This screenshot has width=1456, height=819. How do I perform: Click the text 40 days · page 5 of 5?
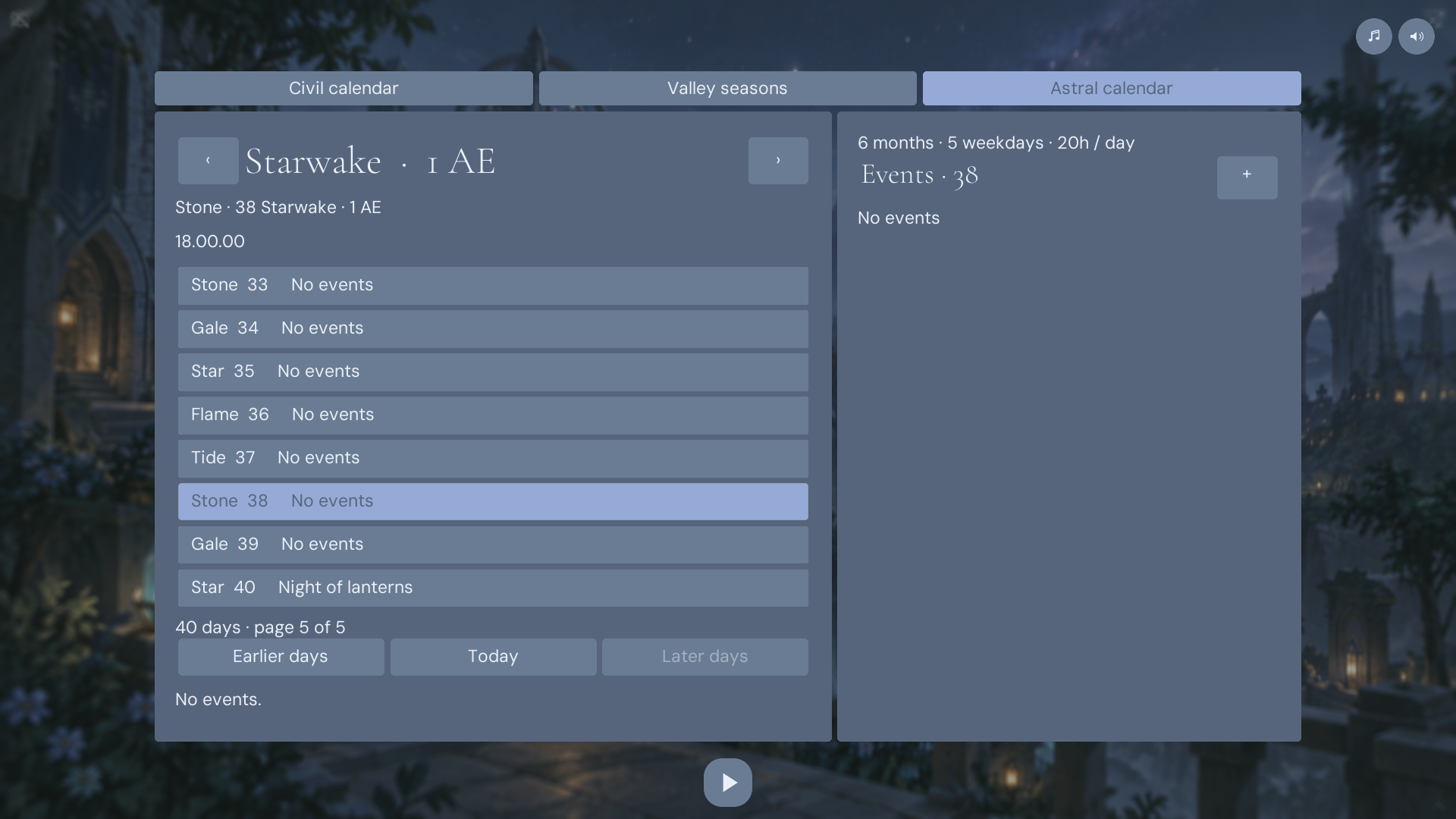pyautogui.click(x=260, y=627)
